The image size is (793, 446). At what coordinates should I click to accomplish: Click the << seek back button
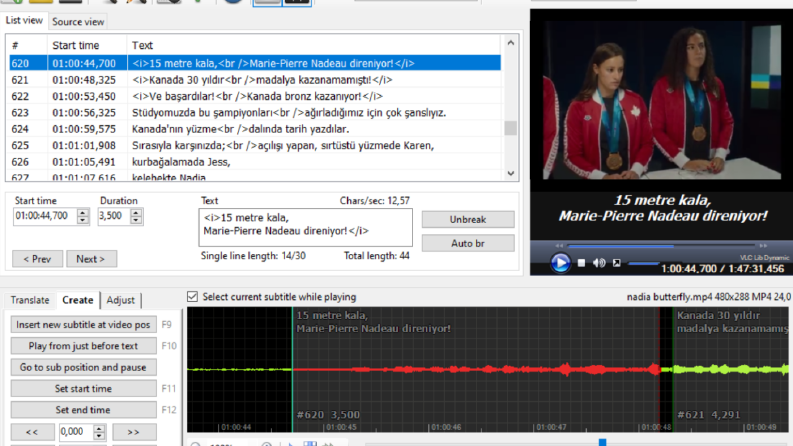[32, 432]
